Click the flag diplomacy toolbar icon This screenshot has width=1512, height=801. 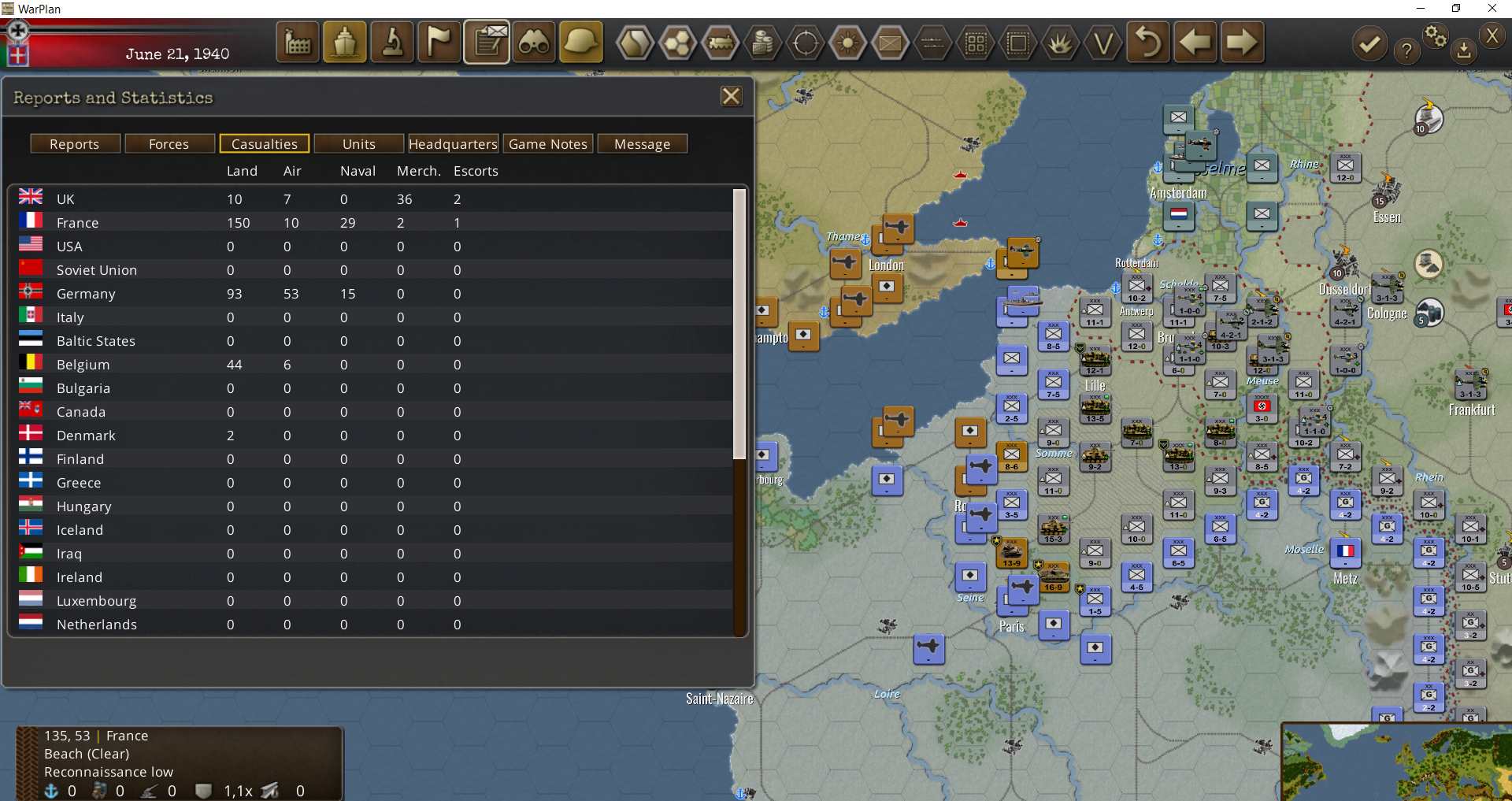point(439,43)
